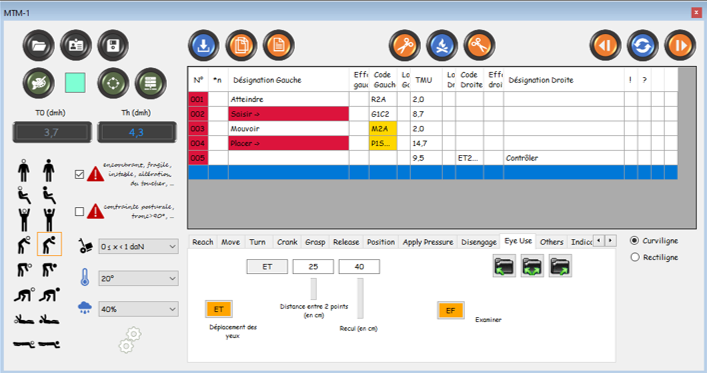Click scissors button left of campfire icon
Viewport: 707px width, 373px height.
[x=405, y=46]
